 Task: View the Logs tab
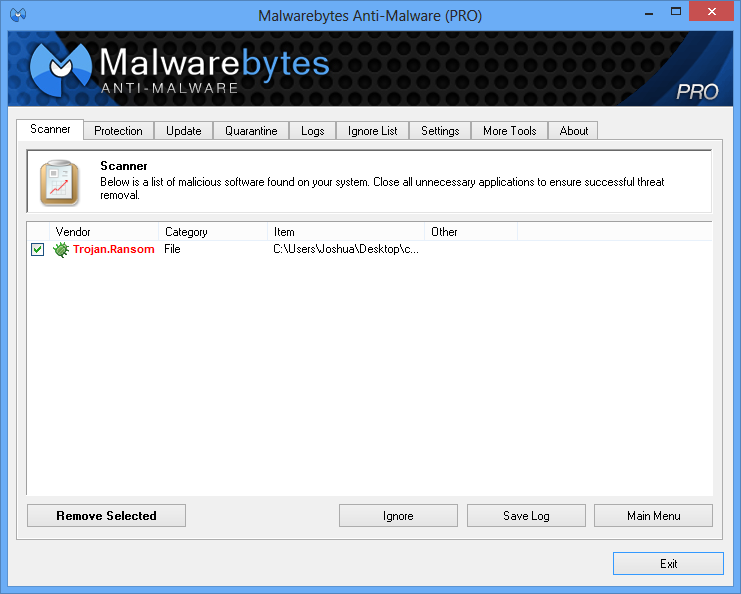pyautogui.click(x=312, y=131)
